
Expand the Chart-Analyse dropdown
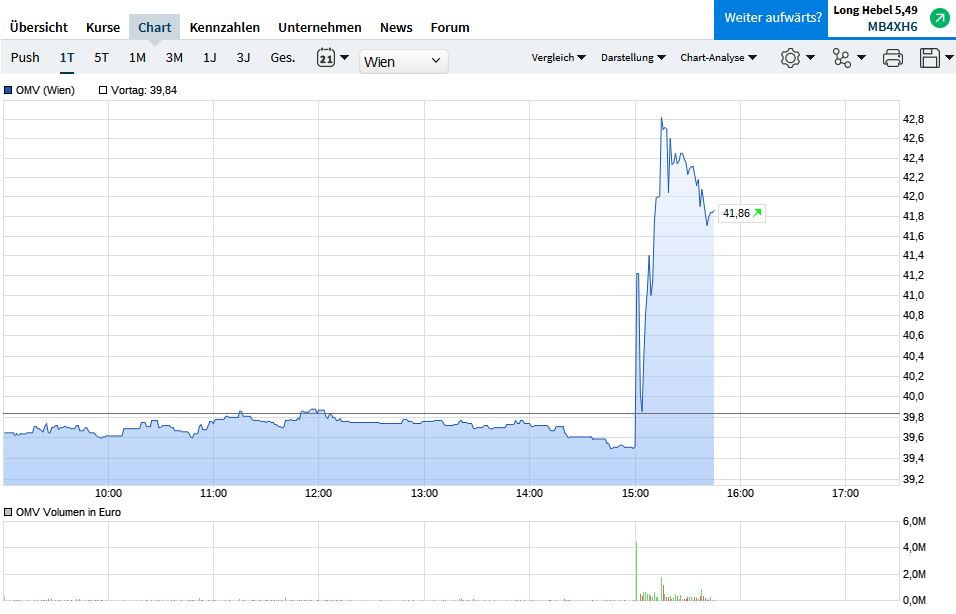click(718, 57)
